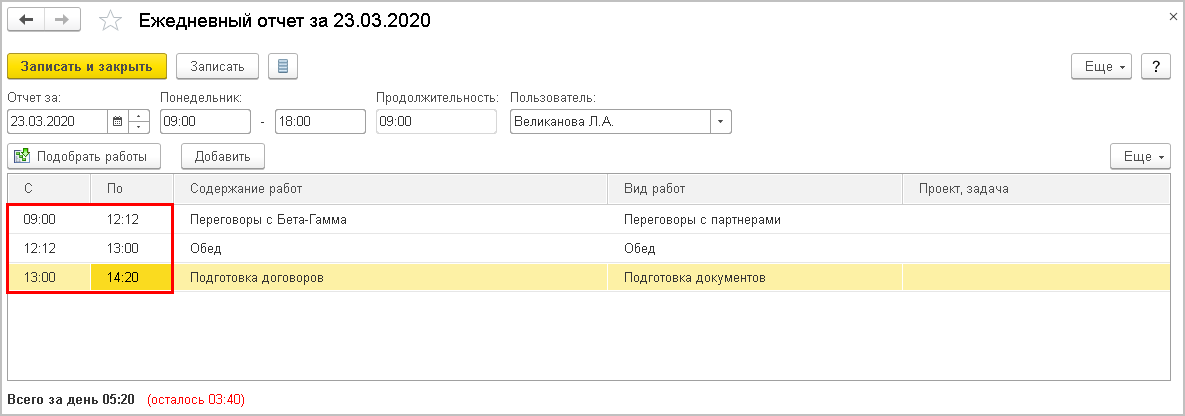Click the forward navigation arrow
Screen dimensions: 1185x416
point(62,20)
